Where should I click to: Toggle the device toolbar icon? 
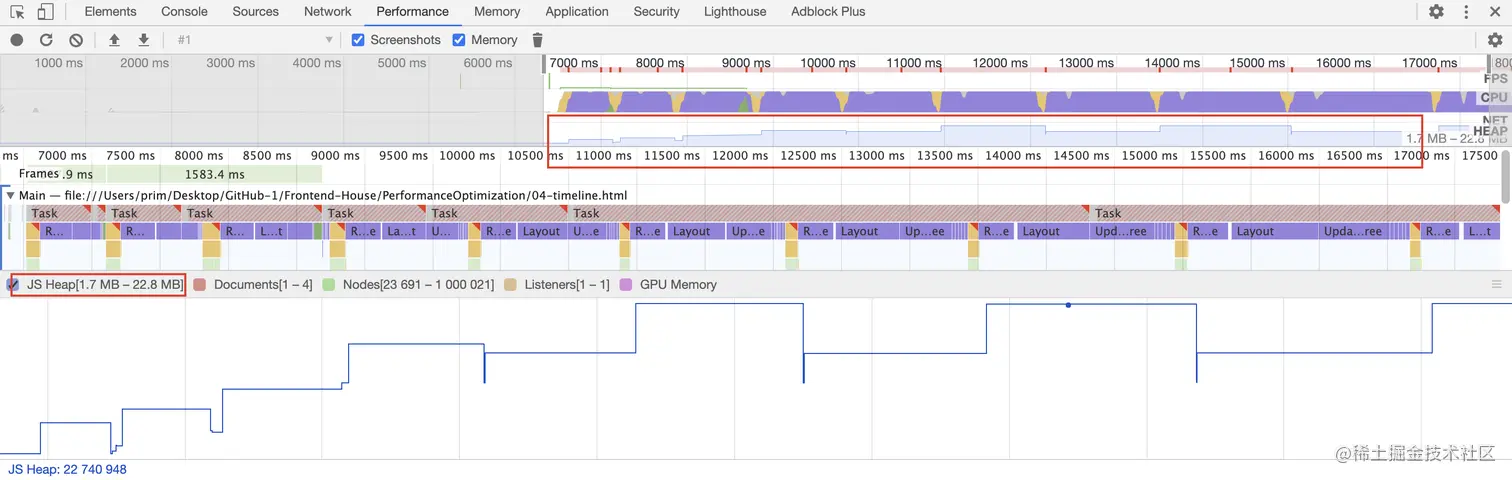46,12
